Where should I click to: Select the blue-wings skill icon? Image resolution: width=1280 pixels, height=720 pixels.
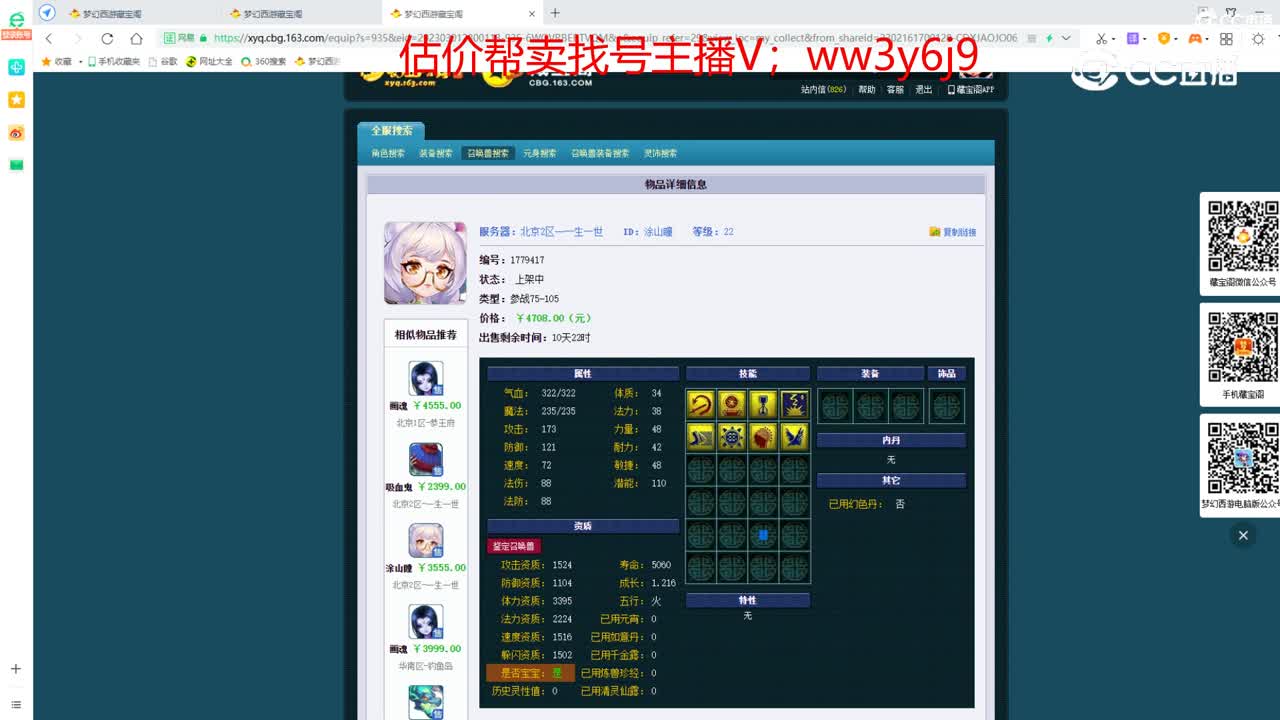794,437
